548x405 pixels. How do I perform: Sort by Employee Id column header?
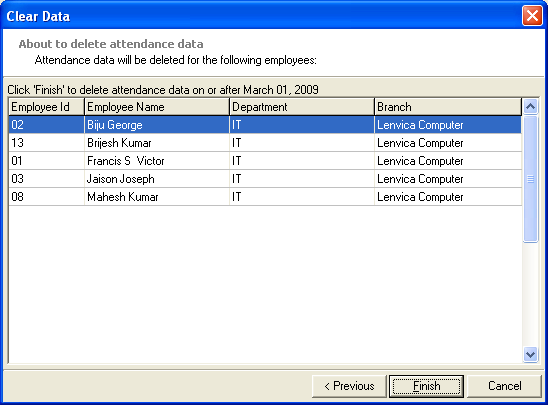(x=46, y=107)
